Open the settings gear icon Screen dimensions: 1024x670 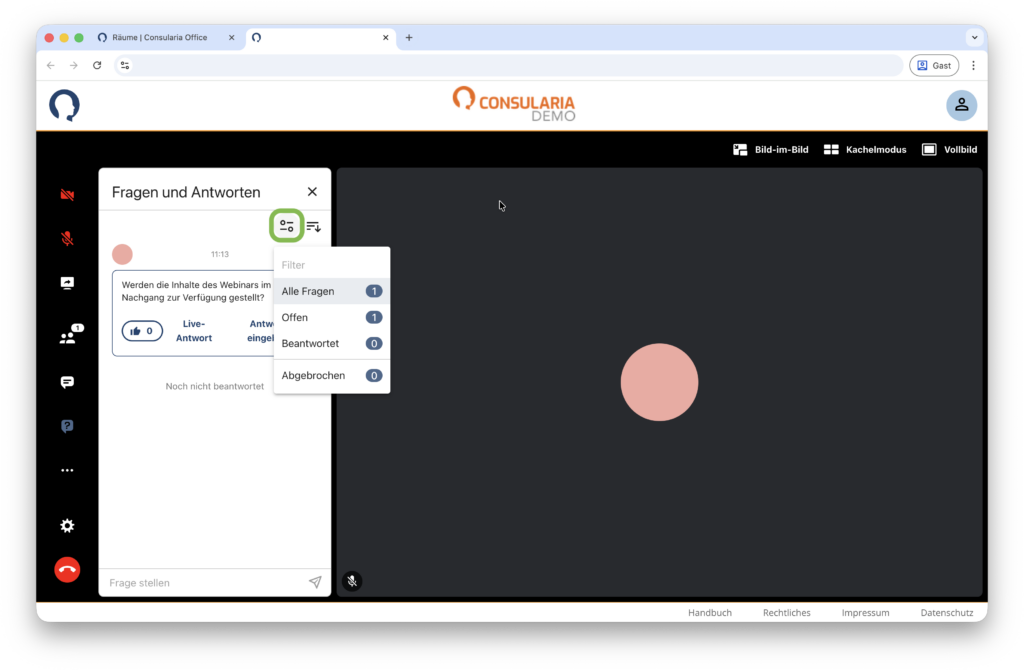coord(67,526)
